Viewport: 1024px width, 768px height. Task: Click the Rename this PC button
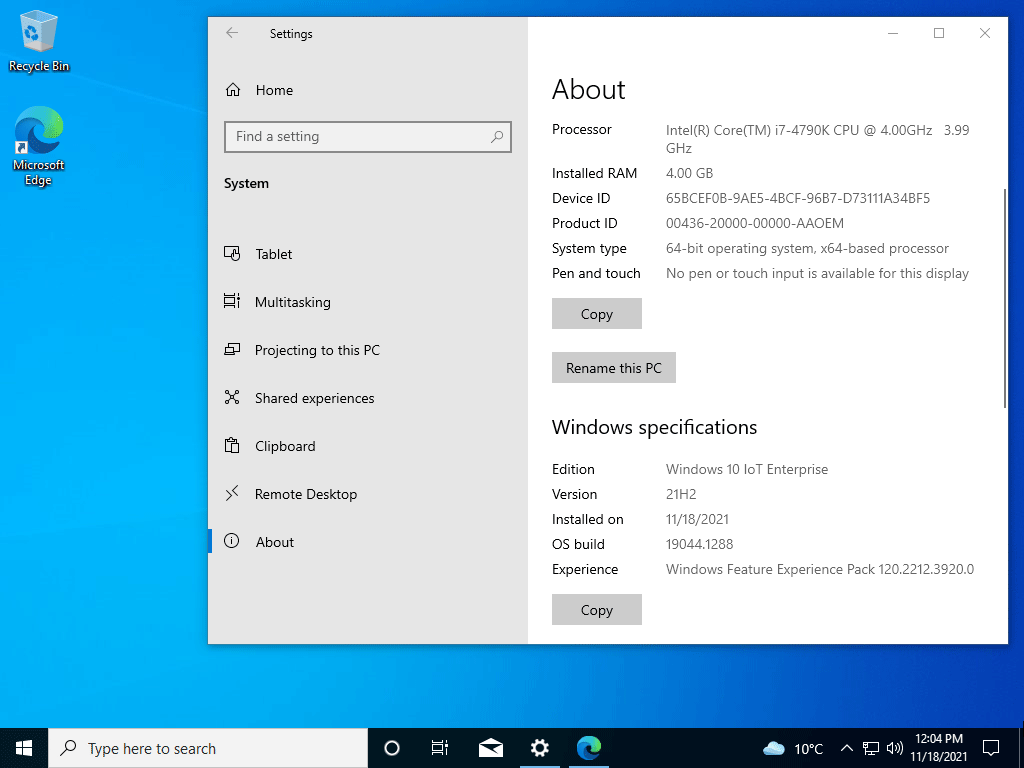pos(614,368)
